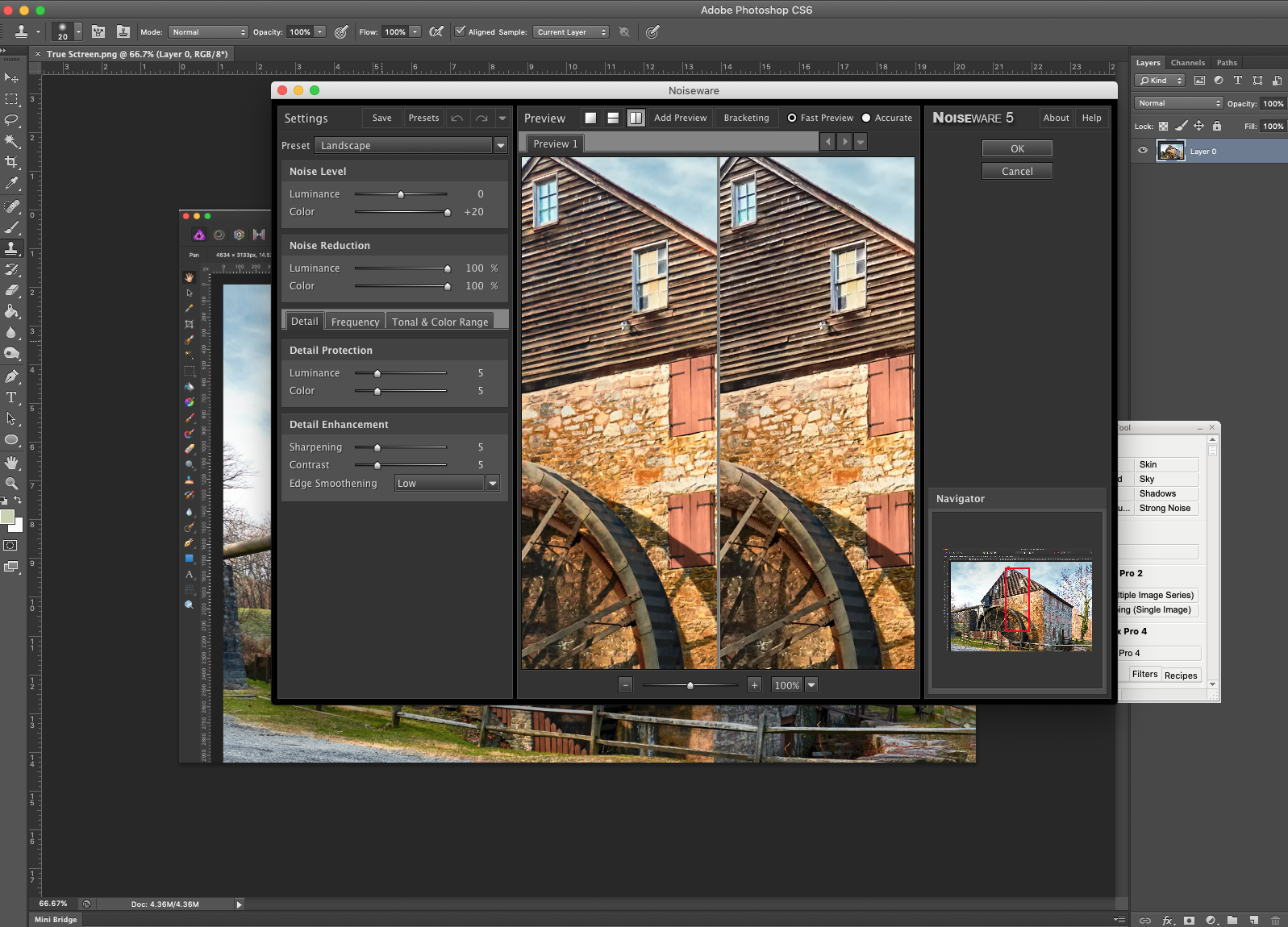This screenshot has height=927, width=1288.
Task: Toggle pressure for opacity icon
Action: pyautogui.click(x=341, y=32)
